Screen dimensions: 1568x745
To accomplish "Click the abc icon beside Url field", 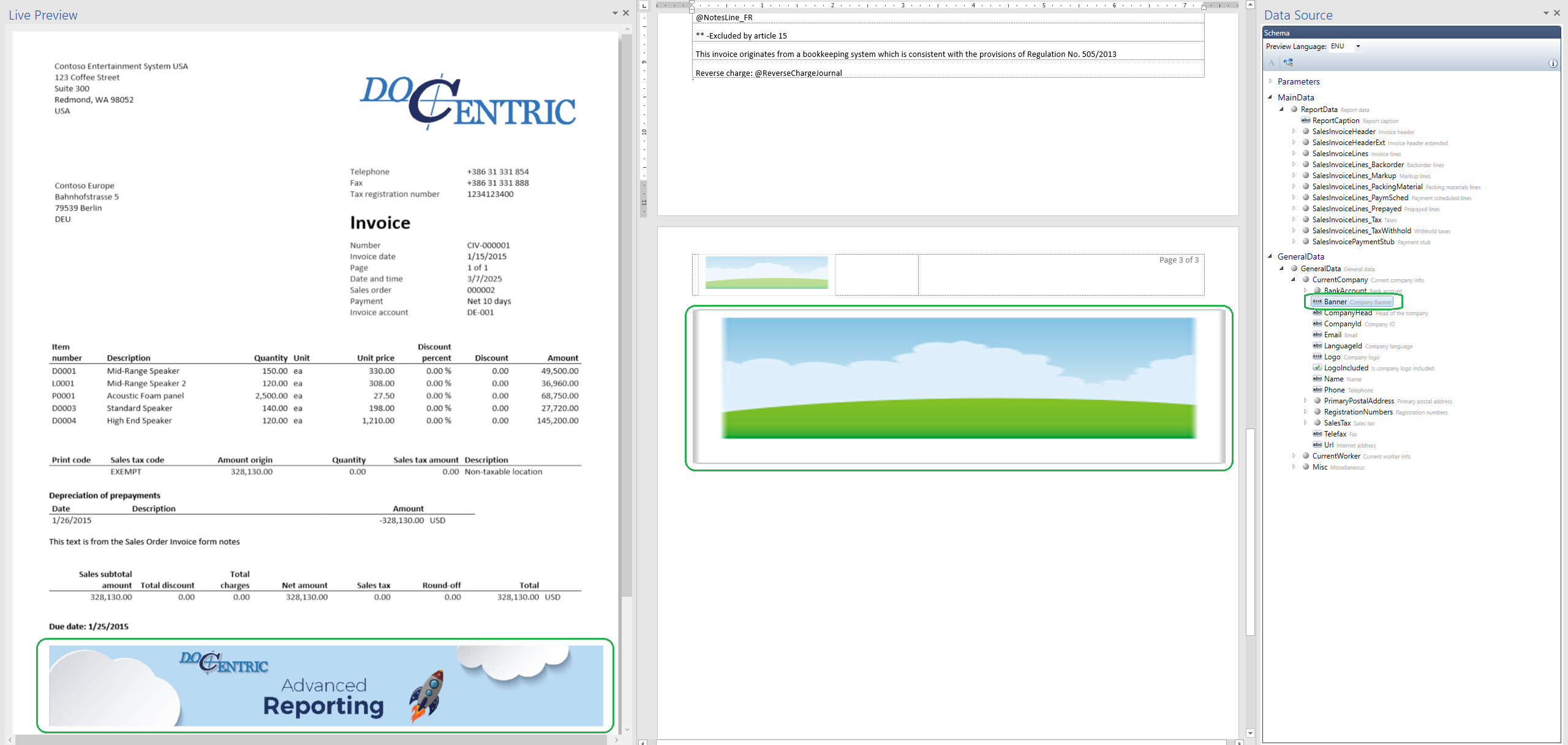I will tap(1317, 445).
